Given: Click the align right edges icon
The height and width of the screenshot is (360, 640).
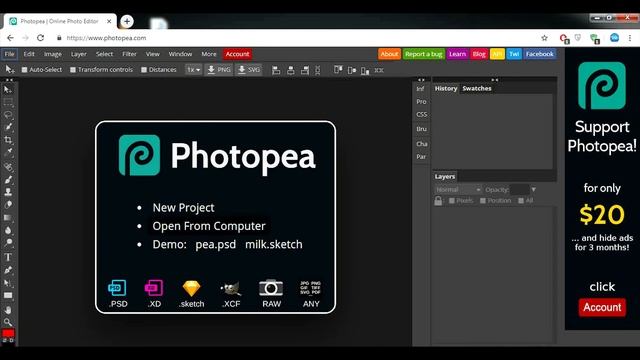Looking at the screenshot, I should [305, 70].
